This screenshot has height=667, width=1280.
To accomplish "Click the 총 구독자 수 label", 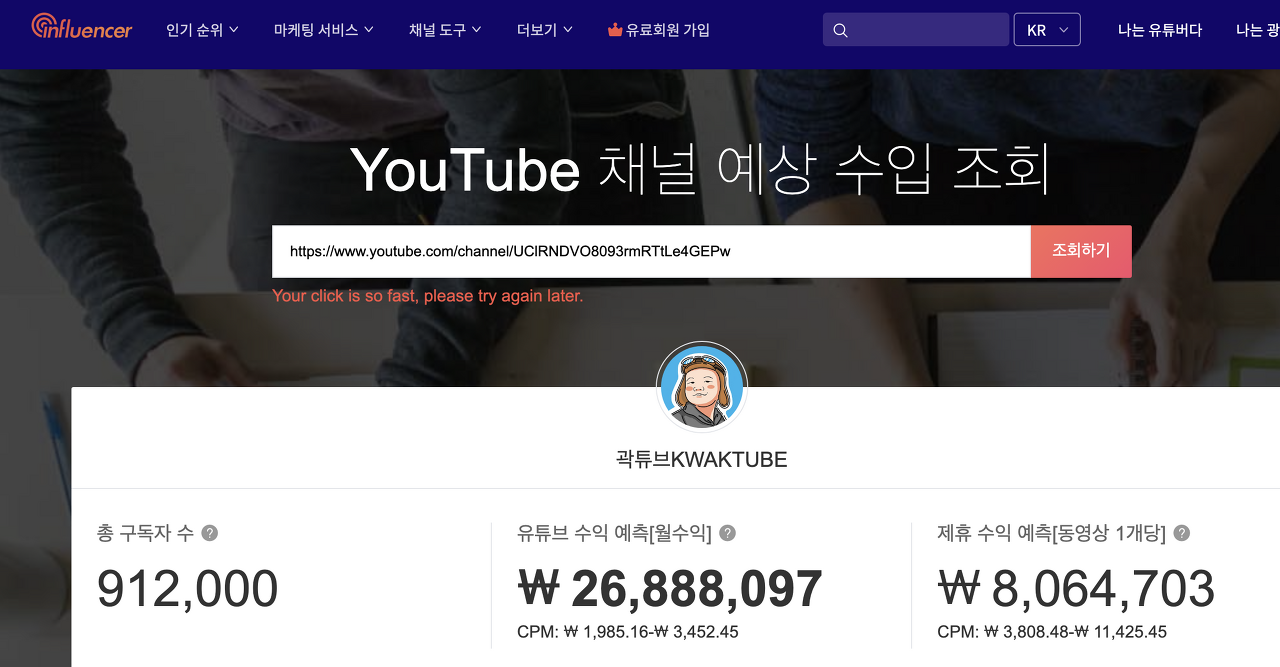I will pos(145,533).
